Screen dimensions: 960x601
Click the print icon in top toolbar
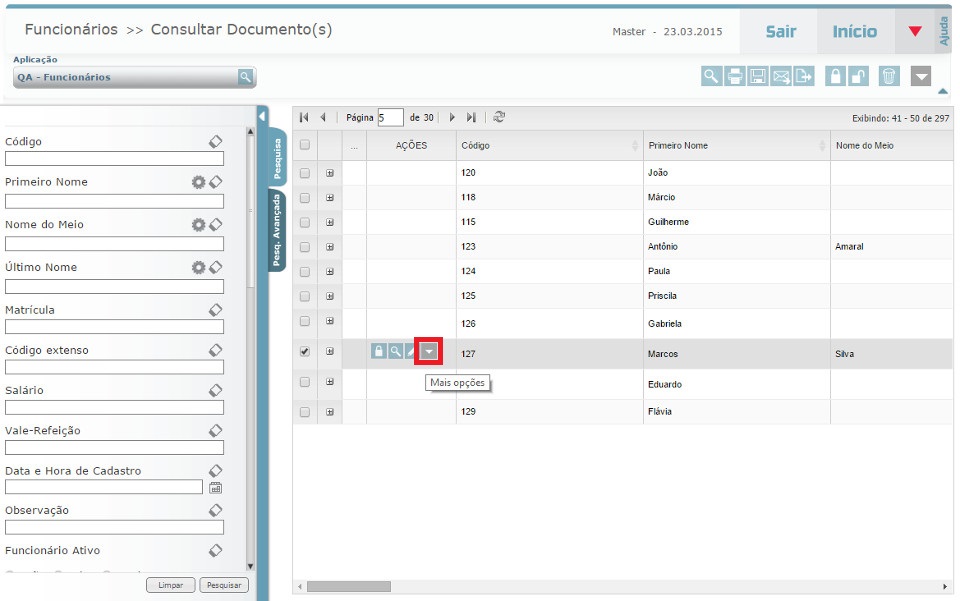[735, 76]
